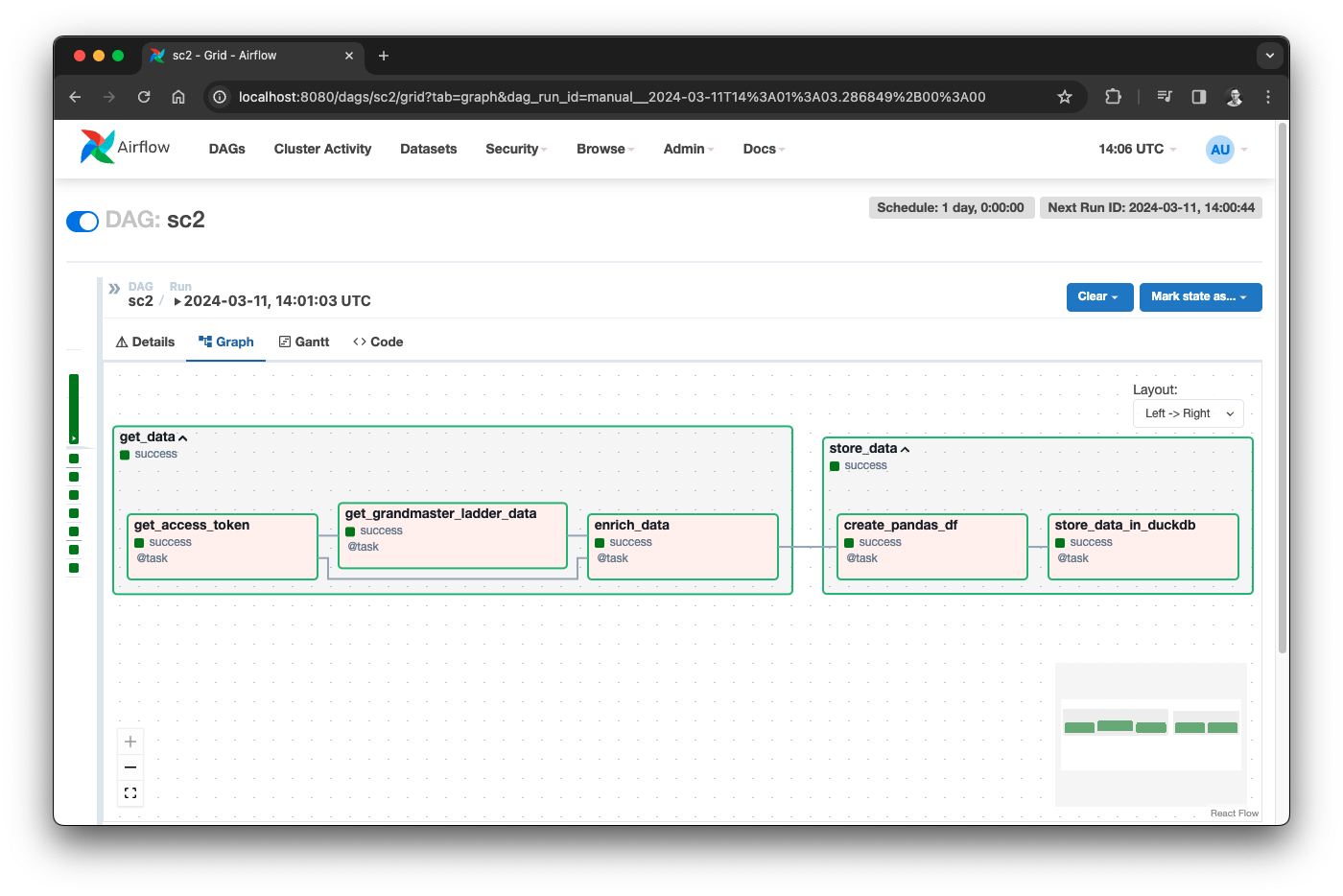
Task: Open the browser extensions puzzle icon
Action: 1113,97
